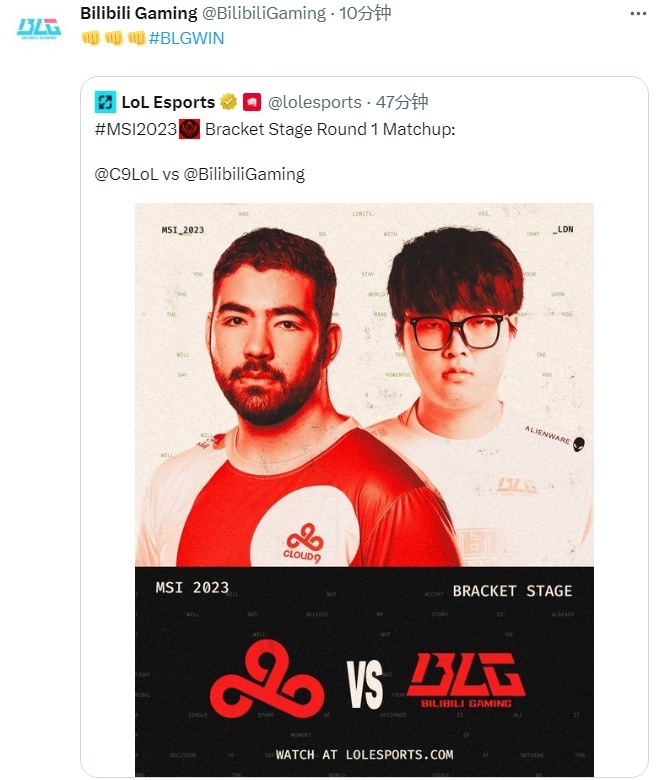The image size is (662, 780).
Task: Click the Cloud9 jersey chest logo
Action: coord(303,543)
